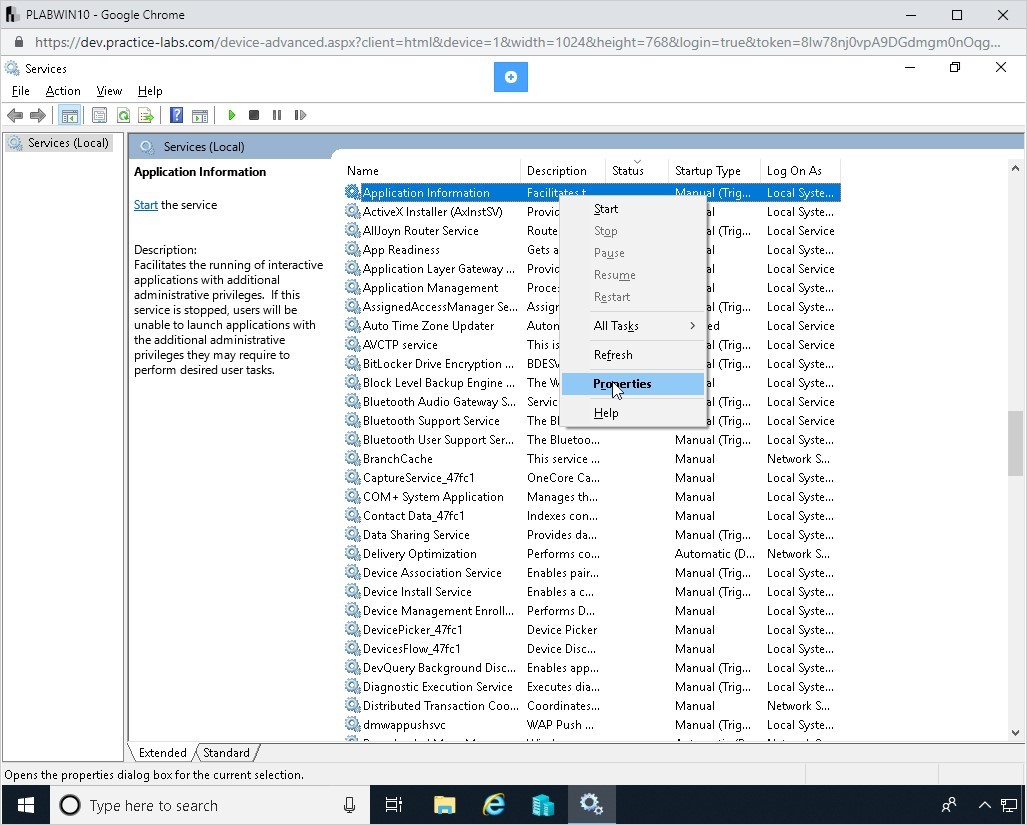Switch to the Extended tab
This screenshot has height=825, width=1027.
coord(162,752)
